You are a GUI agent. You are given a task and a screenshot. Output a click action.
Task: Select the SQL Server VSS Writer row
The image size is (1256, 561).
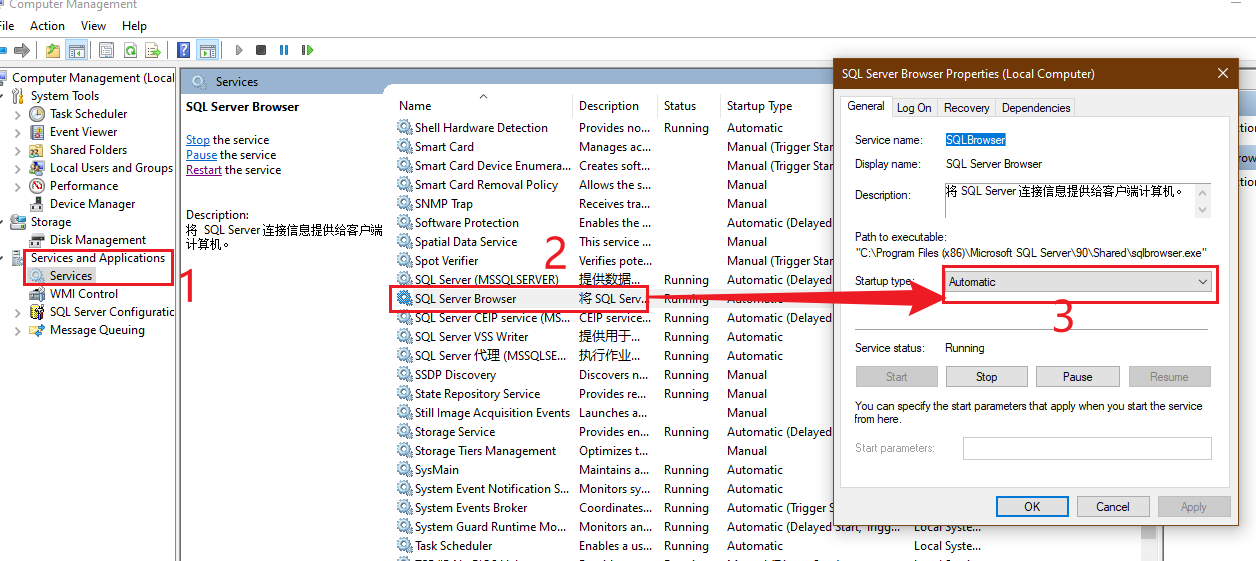[x=613, y=337]
